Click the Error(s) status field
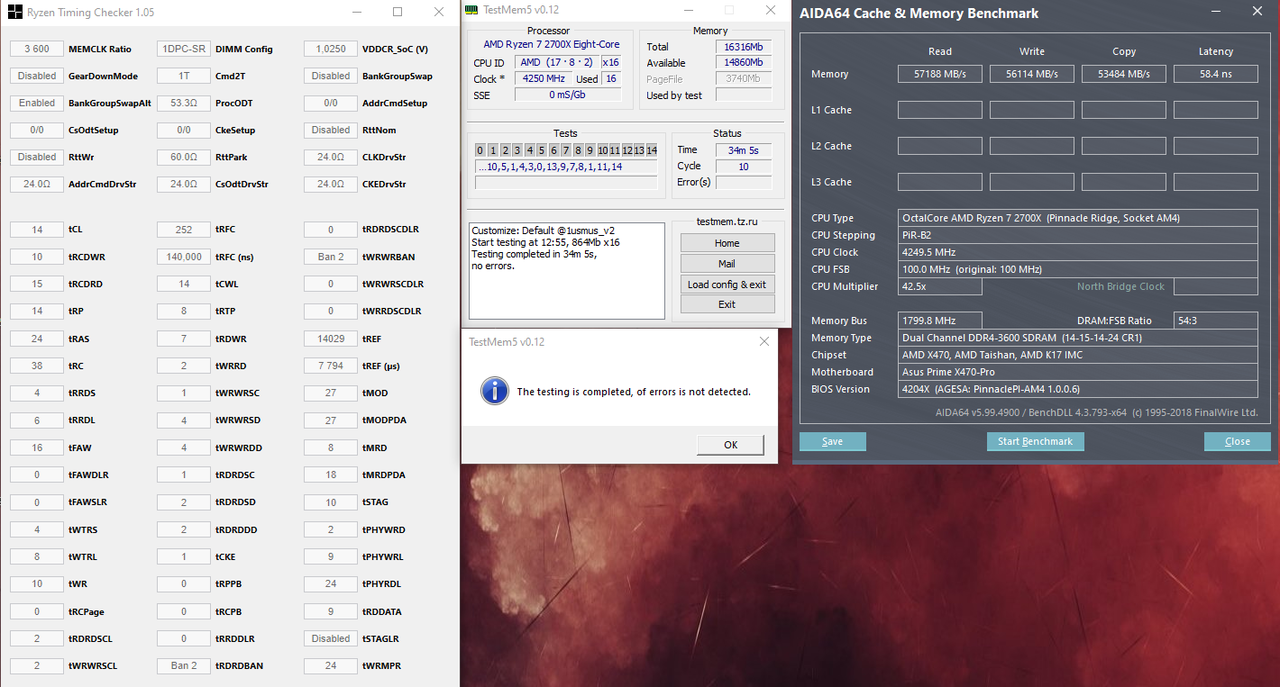 [743, 182]
